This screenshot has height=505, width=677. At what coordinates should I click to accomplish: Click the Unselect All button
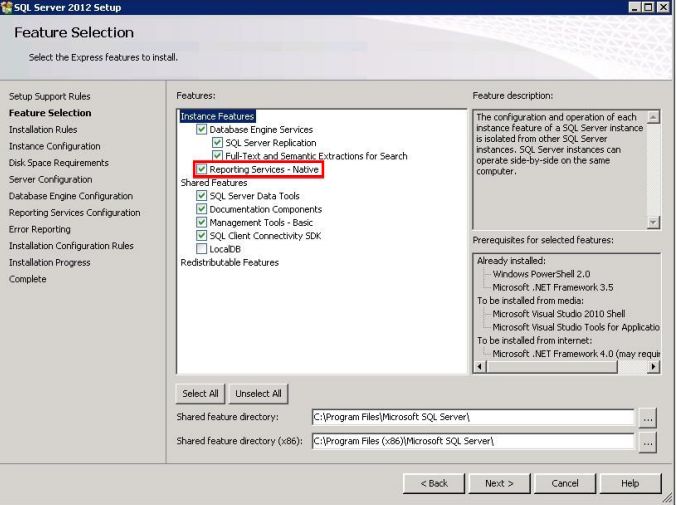pos(258,394)
